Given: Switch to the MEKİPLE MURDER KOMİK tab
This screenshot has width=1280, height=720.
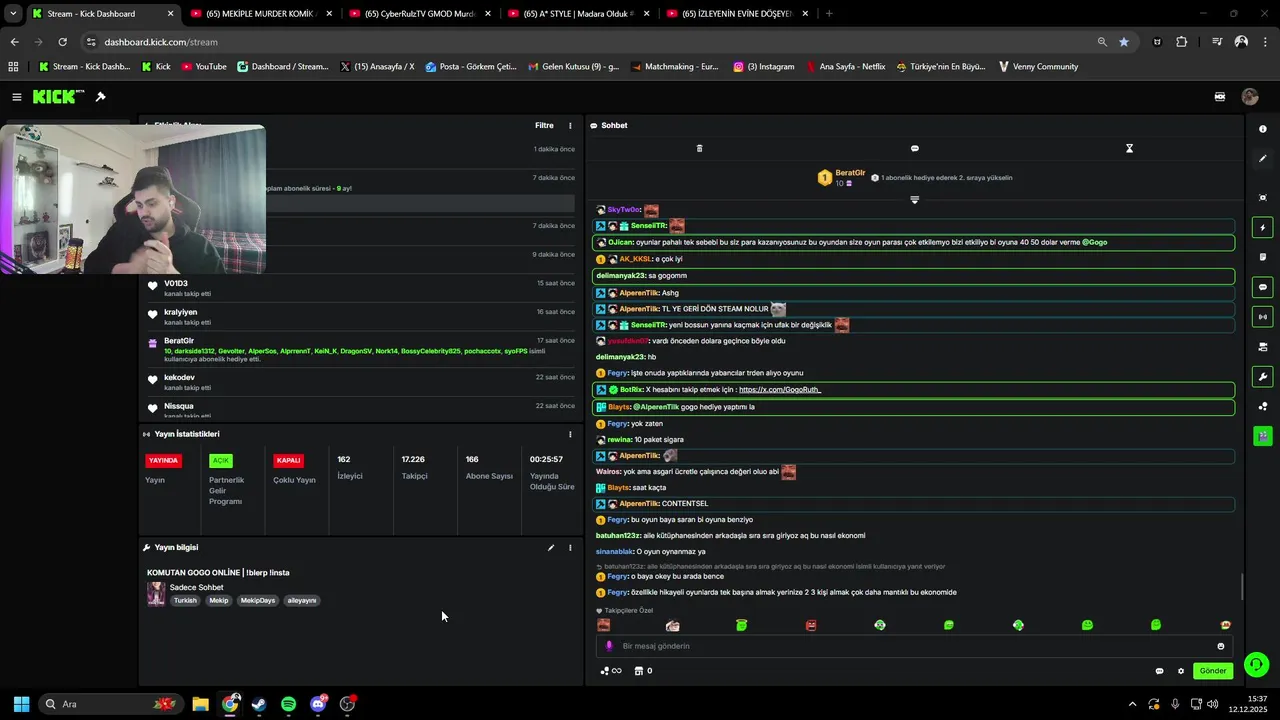Looking at the screenshot, I should pyautogui.click(x=260, y=14).
